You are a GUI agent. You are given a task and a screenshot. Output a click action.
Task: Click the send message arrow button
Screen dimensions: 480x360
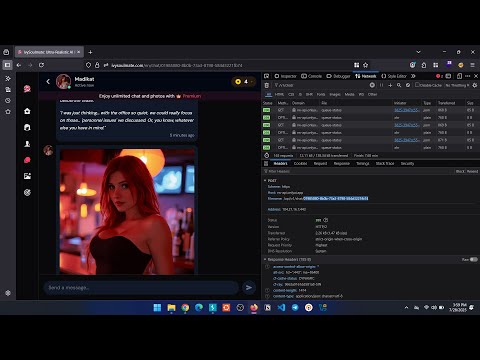tap(249, 287)
